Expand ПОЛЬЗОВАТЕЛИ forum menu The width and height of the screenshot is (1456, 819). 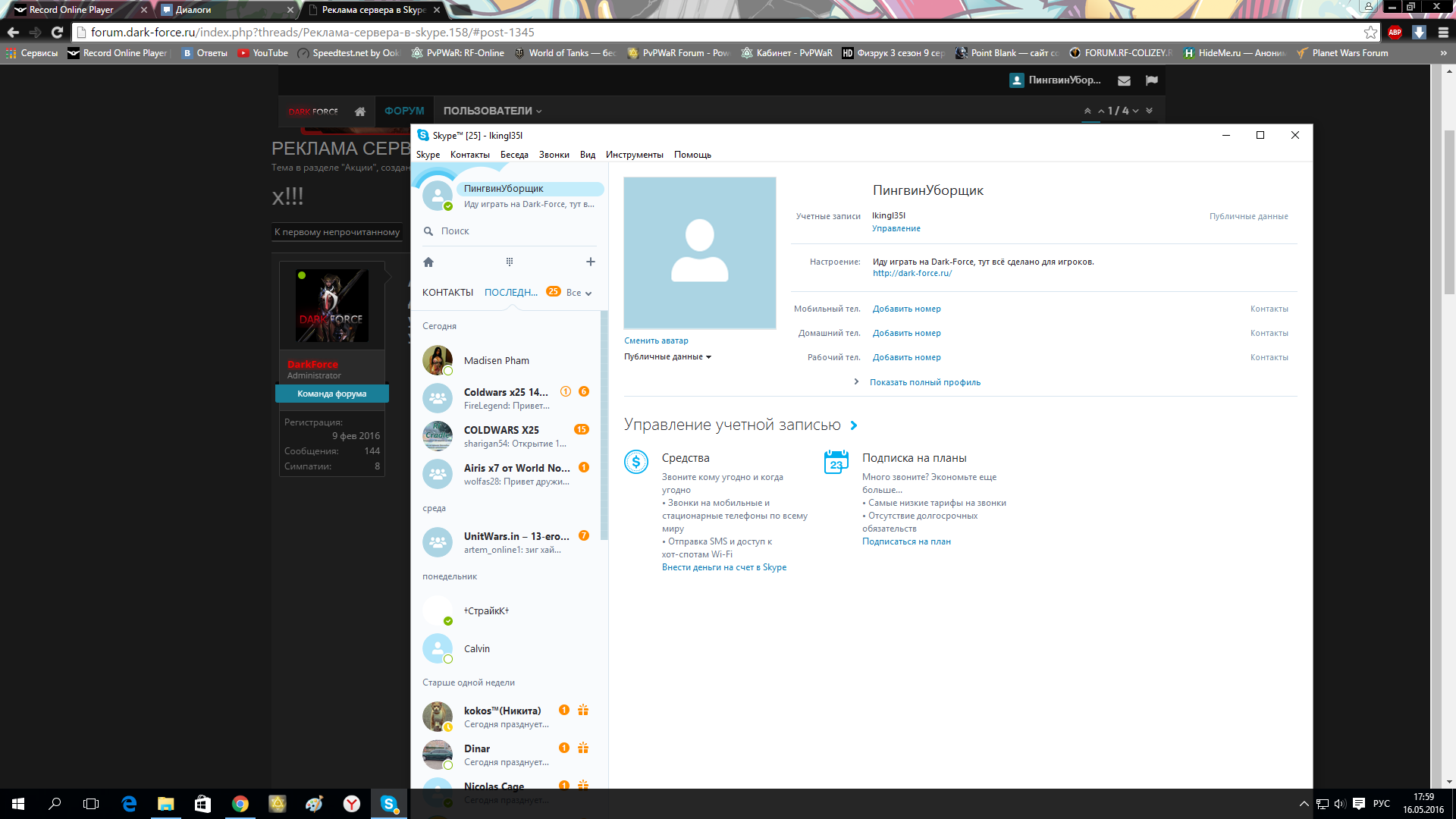[x=493, y=111]
